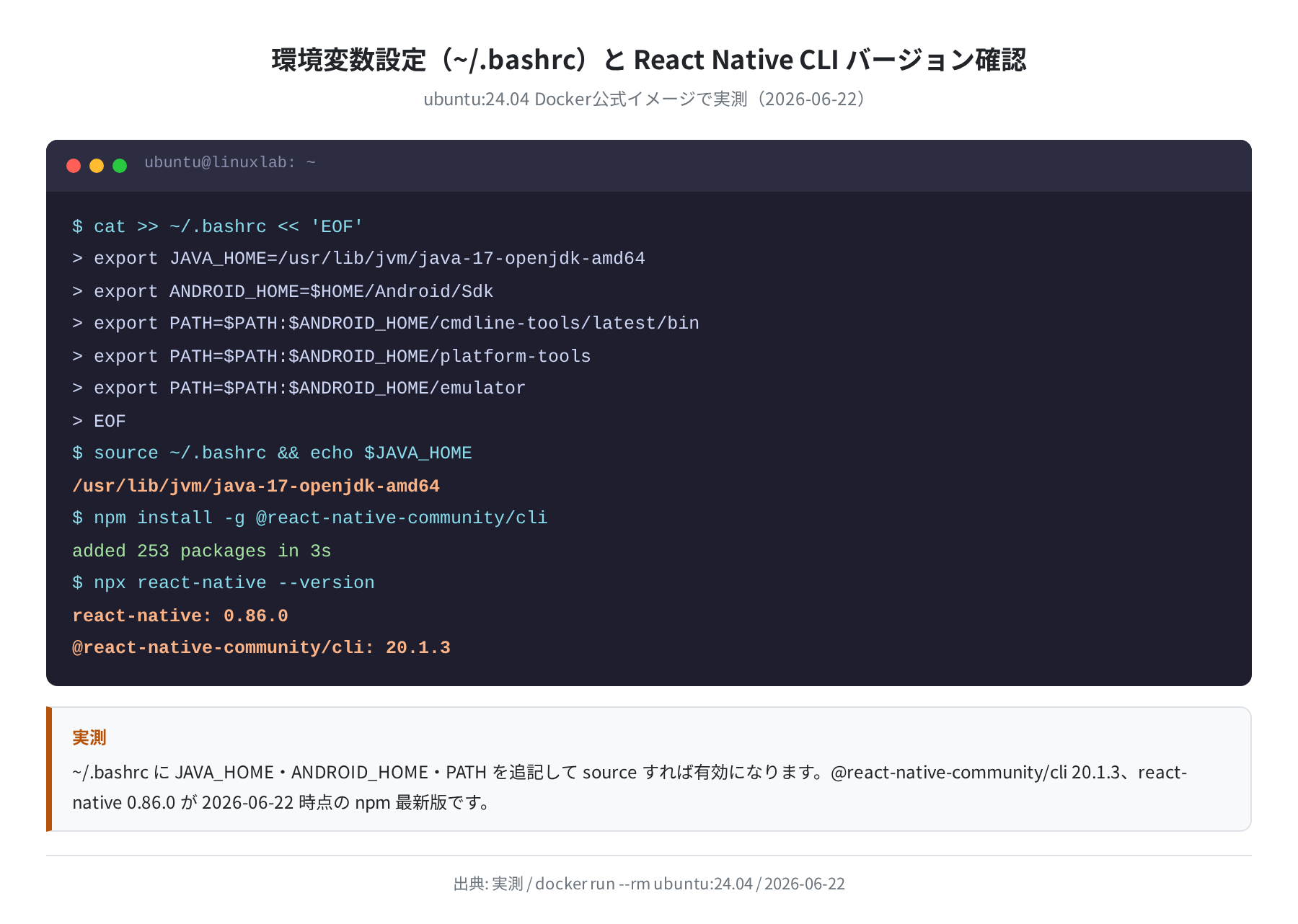Click the yellow minimize dot in terminal header
This screenshot has height=924, width=1298.
tap(97, 166)
